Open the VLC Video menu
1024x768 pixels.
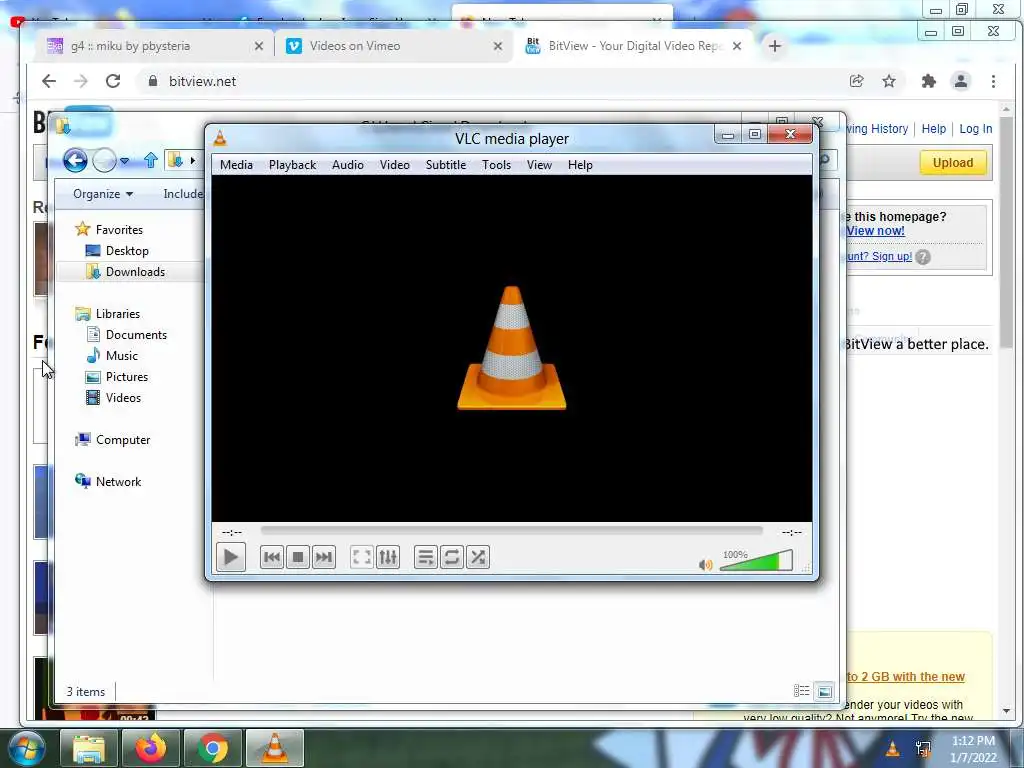click(394, 165)
